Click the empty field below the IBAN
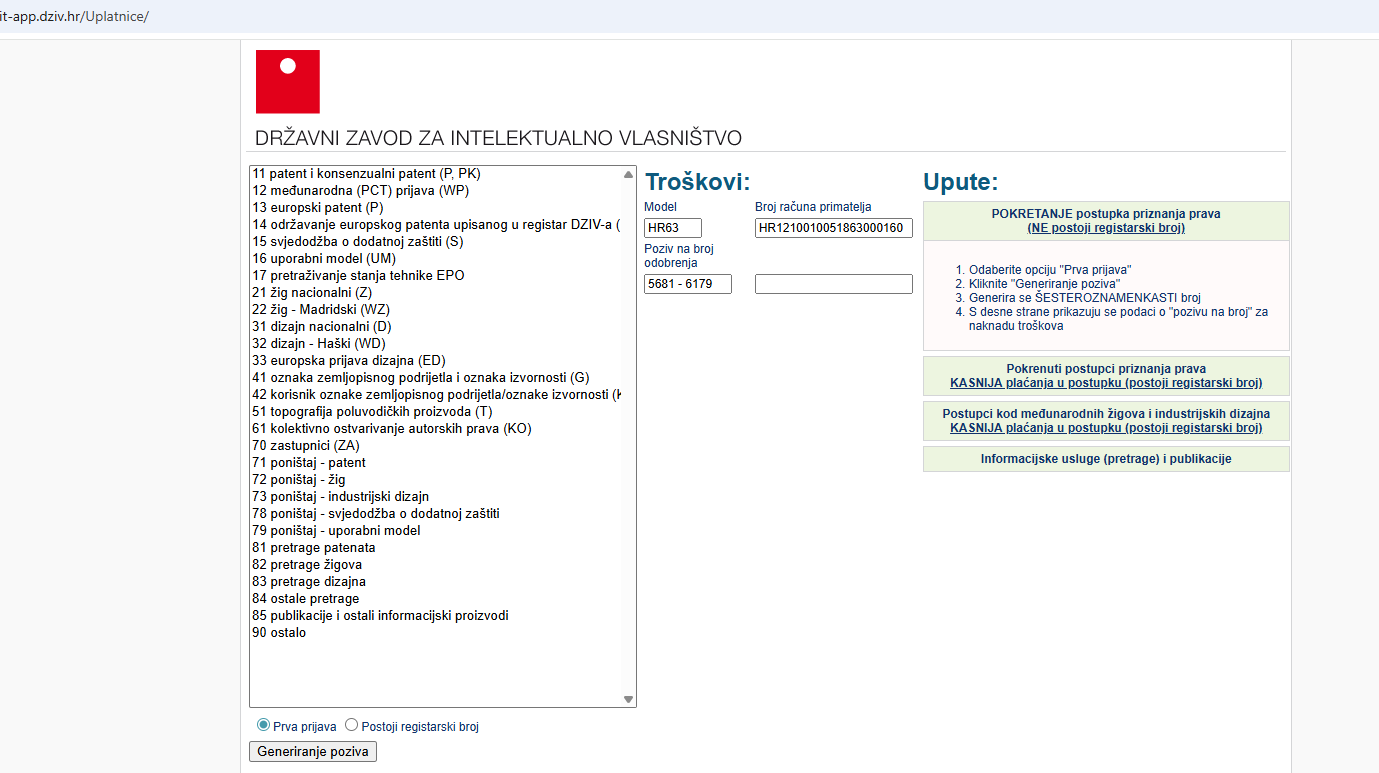Viewport: 1379px width, 773px height. pyautogui.click(x=833, y=284)
